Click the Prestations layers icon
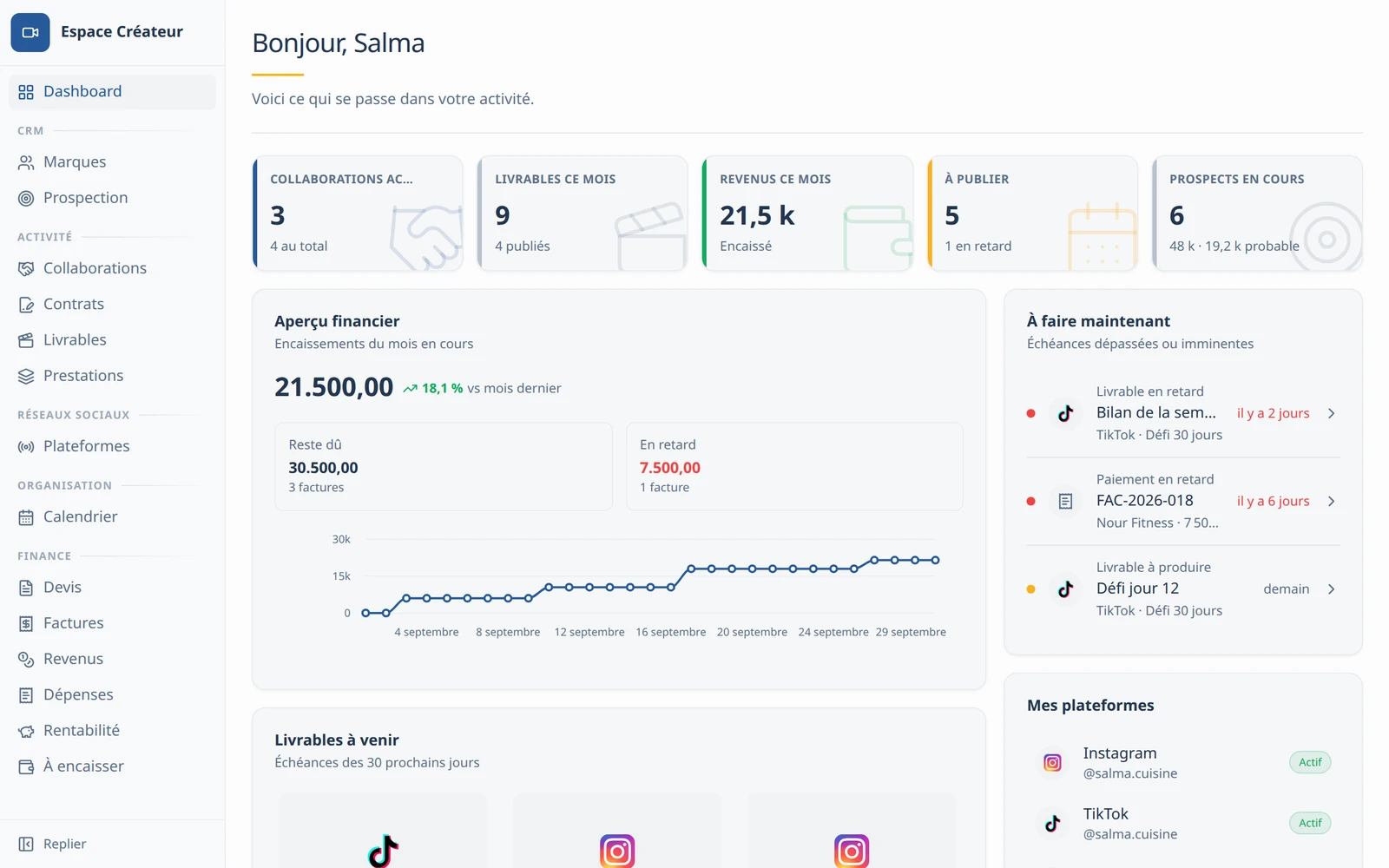The height and width of the screenshot is (868, 1389). [x=26, y=376]
